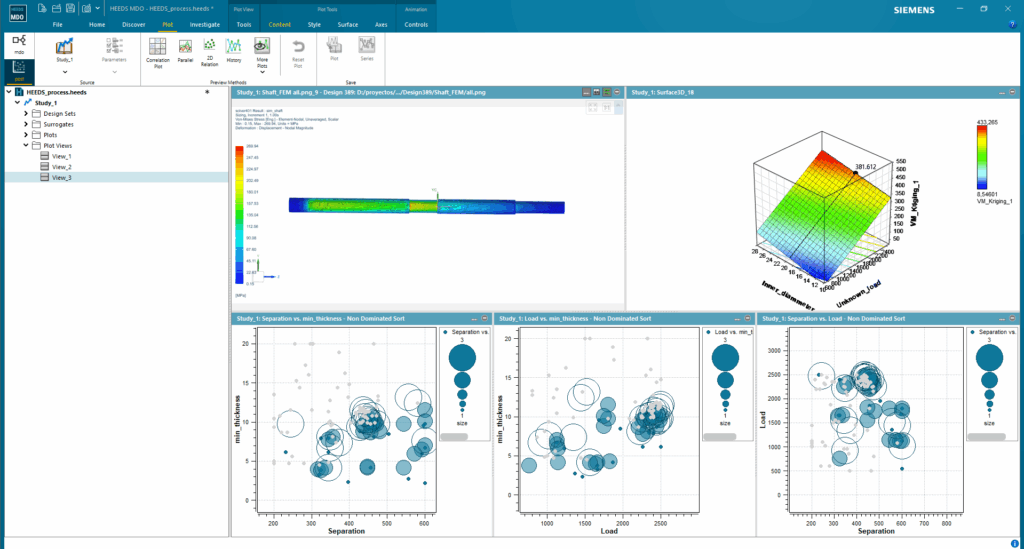Viewport: 1024px width, 549px height.
Task: Expand the Surrogates tree node
Action: coord(26,124)
